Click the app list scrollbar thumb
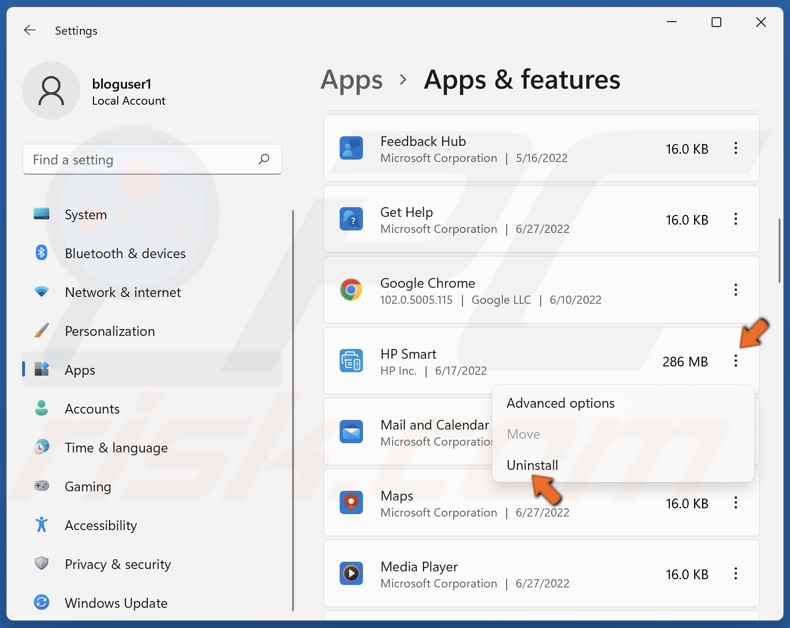This screenshot has height=628, width=790. coord(779,250)
